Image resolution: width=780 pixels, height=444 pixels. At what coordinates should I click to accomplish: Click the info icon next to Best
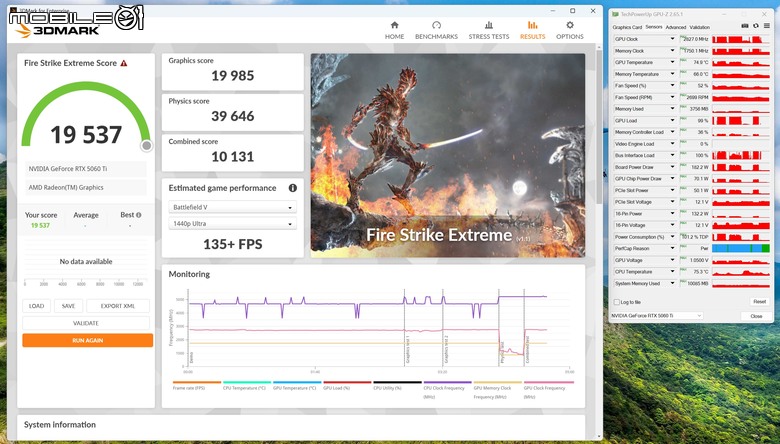pos(139,215)
